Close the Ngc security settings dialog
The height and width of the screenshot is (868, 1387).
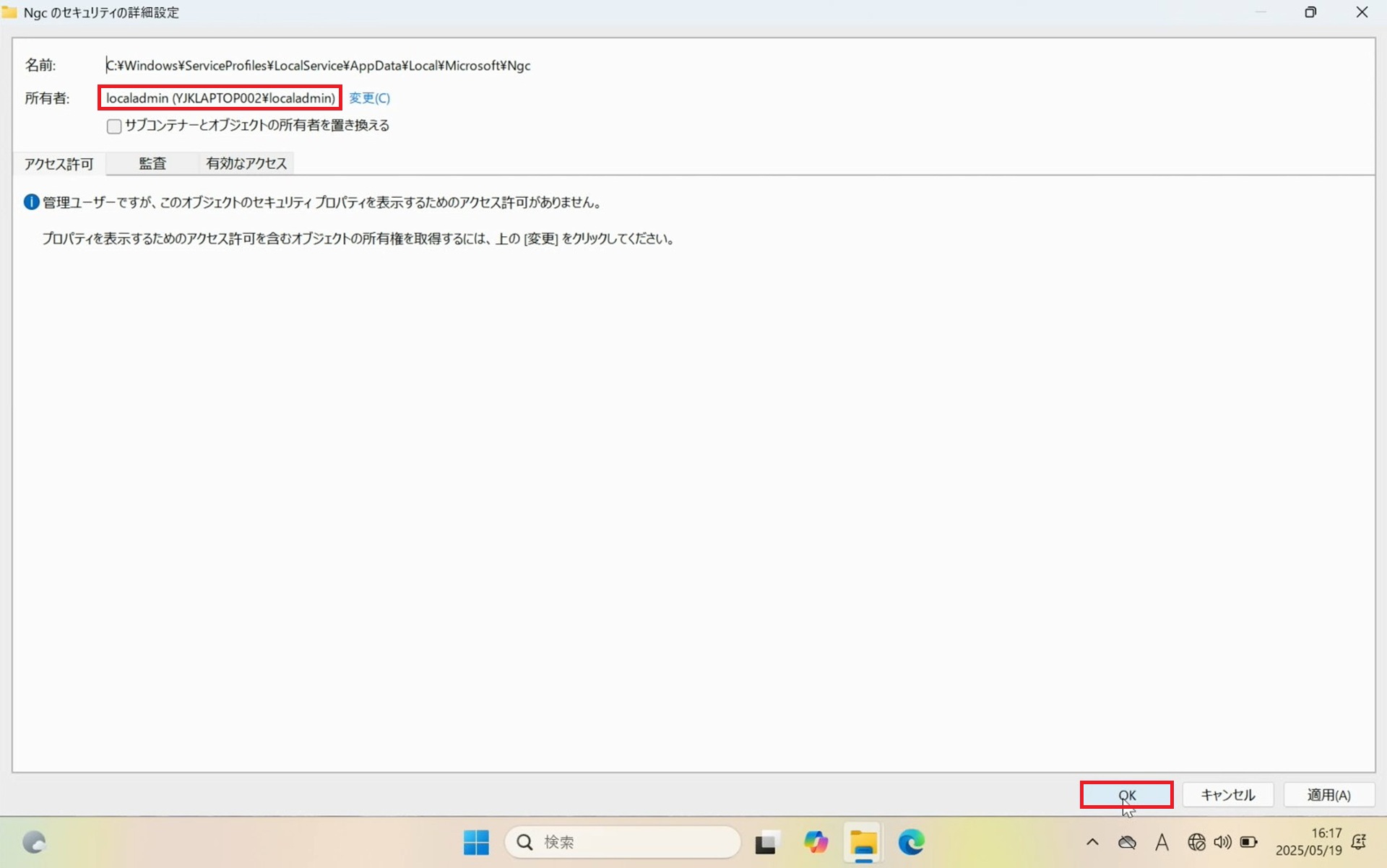click(1362, 12)
